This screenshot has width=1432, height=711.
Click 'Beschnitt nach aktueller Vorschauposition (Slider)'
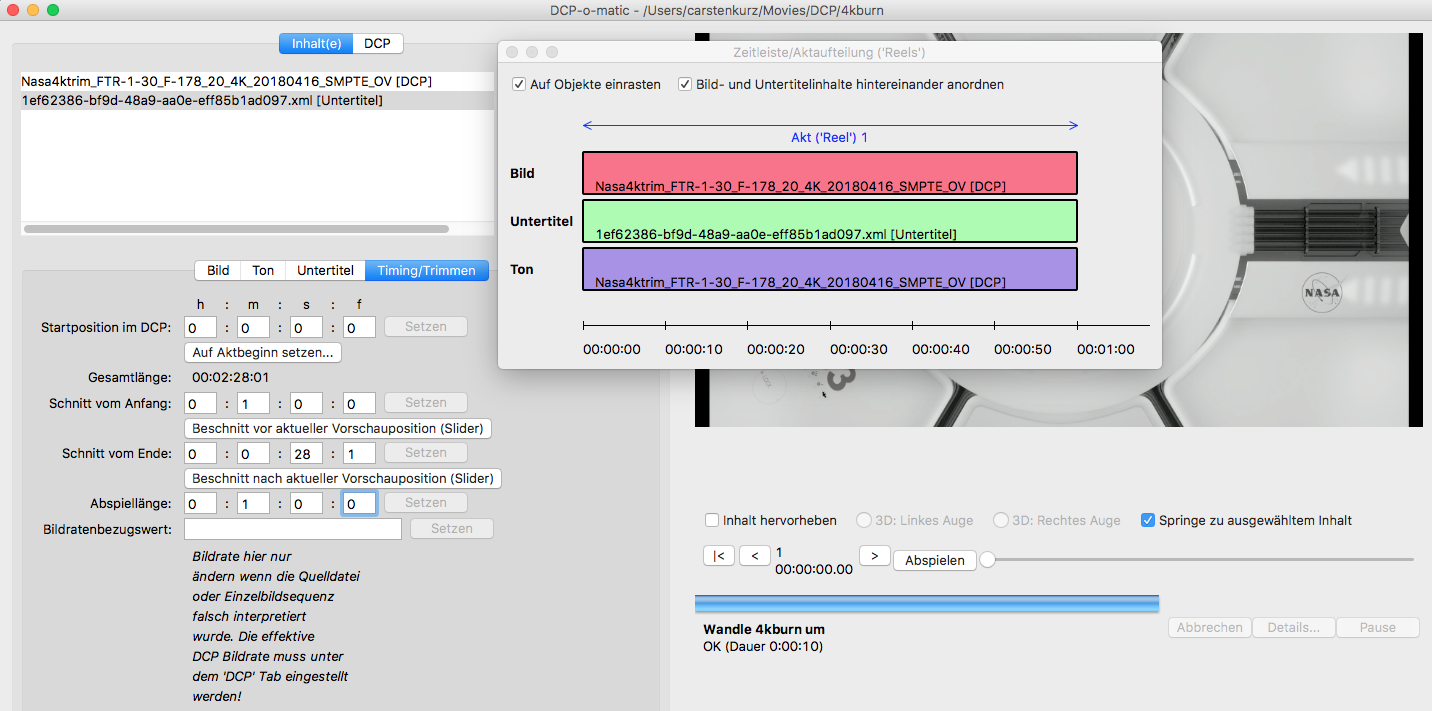click(x=342, y=478)
